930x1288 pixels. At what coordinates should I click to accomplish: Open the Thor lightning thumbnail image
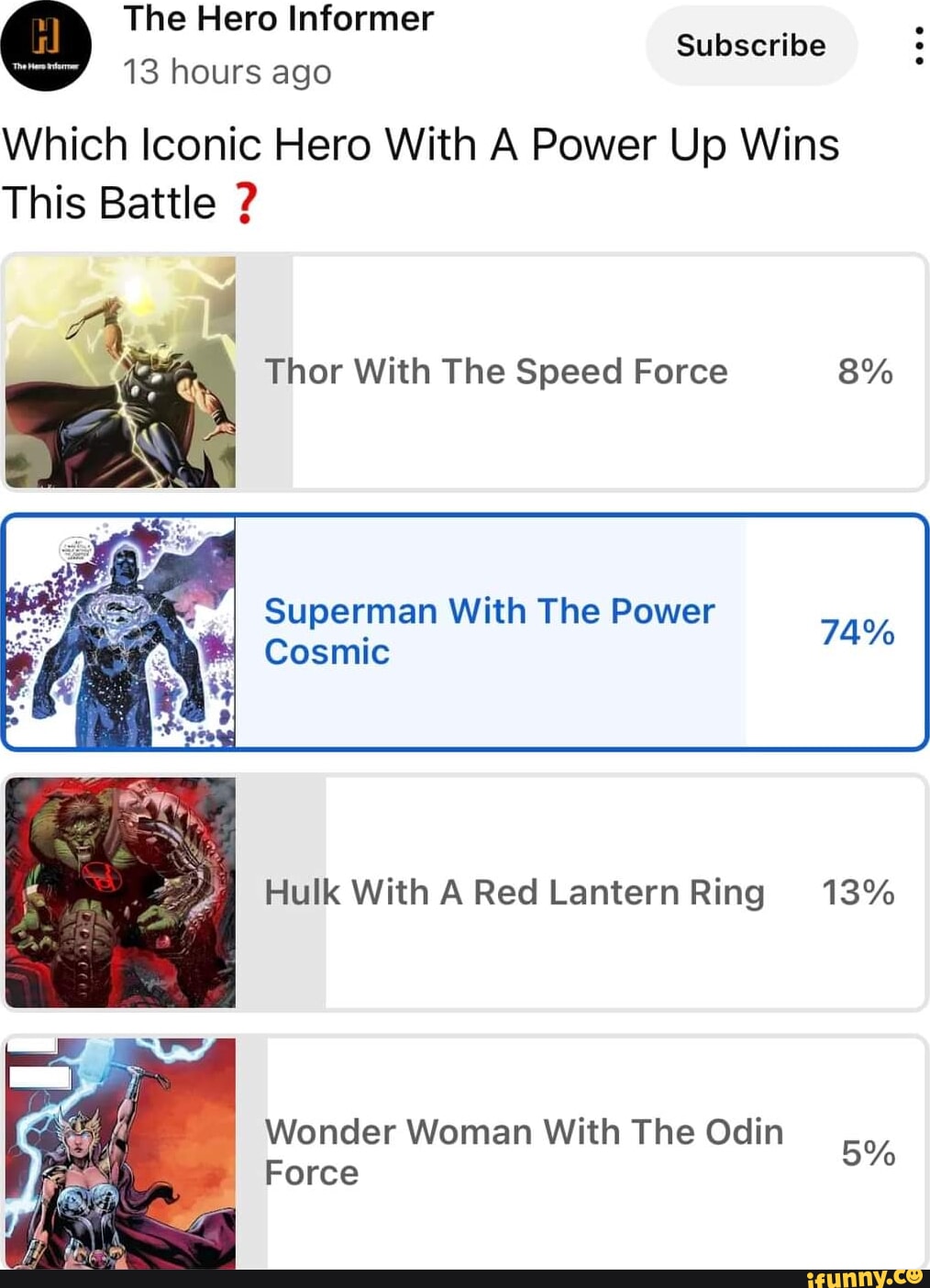pos(120,372)
